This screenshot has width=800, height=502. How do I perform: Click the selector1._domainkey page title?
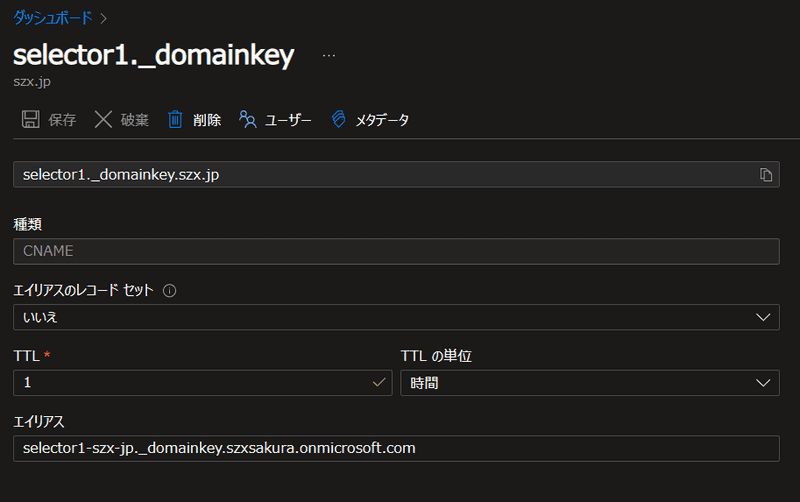click(x=153, y=56)
